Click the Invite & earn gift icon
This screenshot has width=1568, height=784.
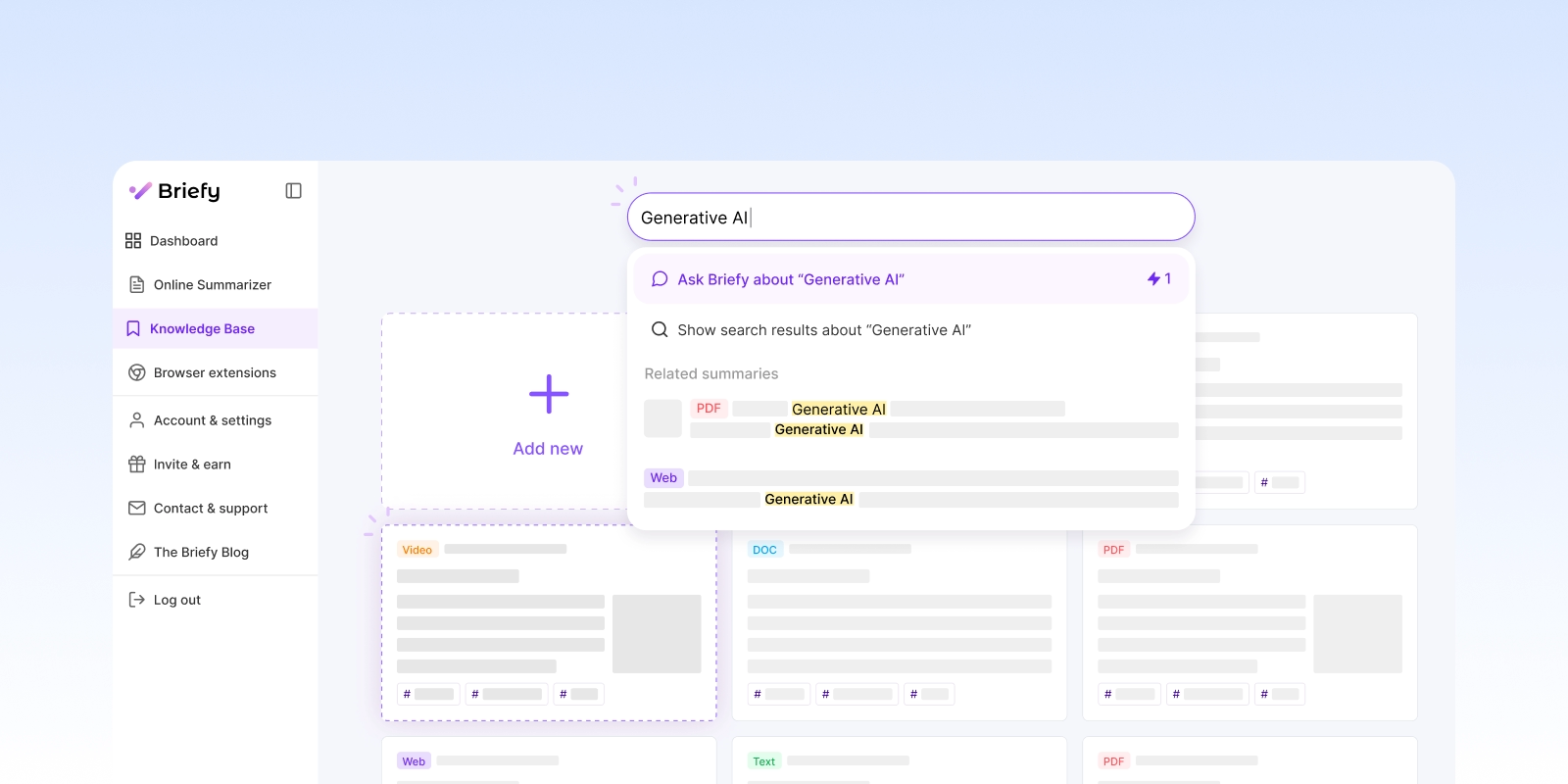point(137,464)
